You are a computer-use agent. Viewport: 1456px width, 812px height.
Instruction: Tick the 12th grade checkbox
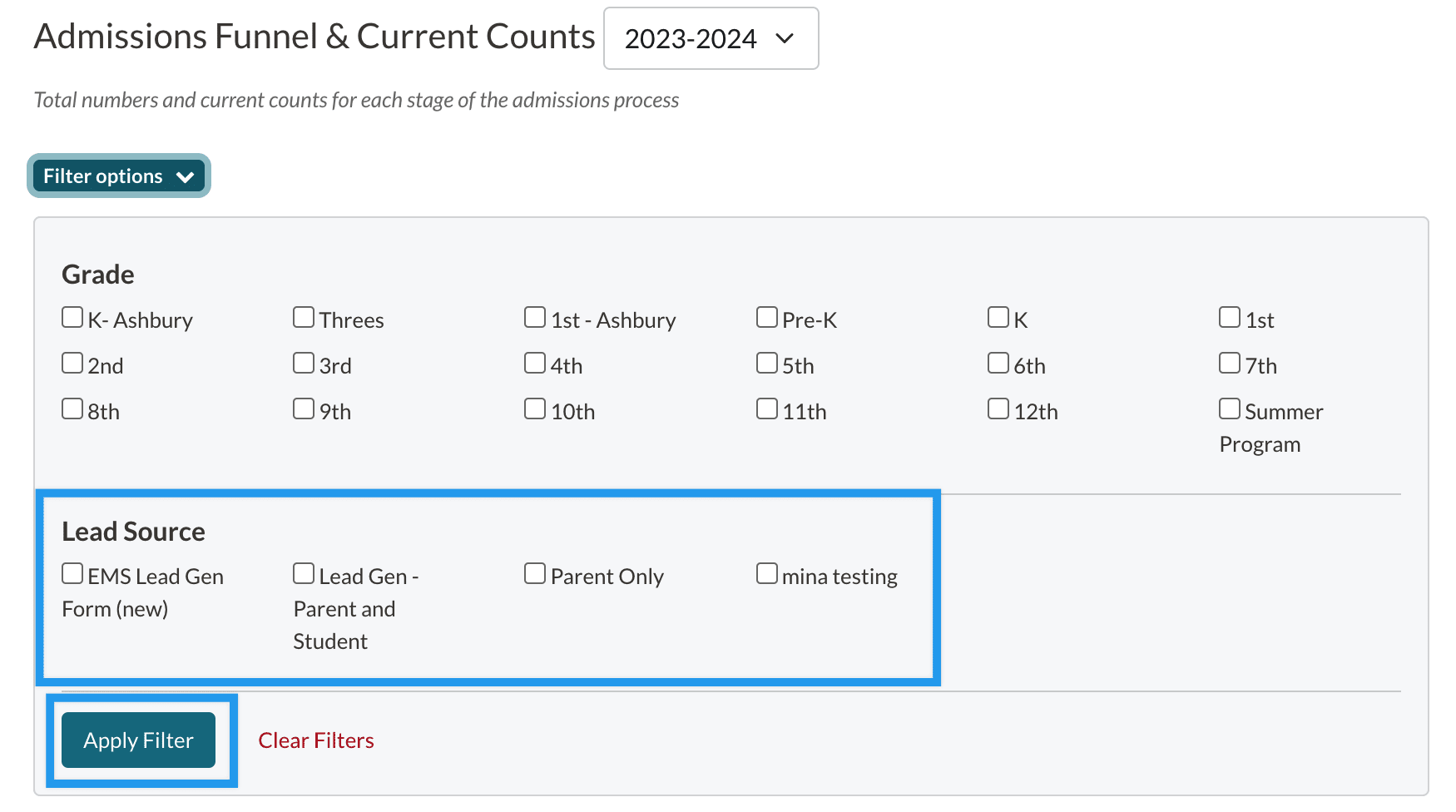pos(998,409)
